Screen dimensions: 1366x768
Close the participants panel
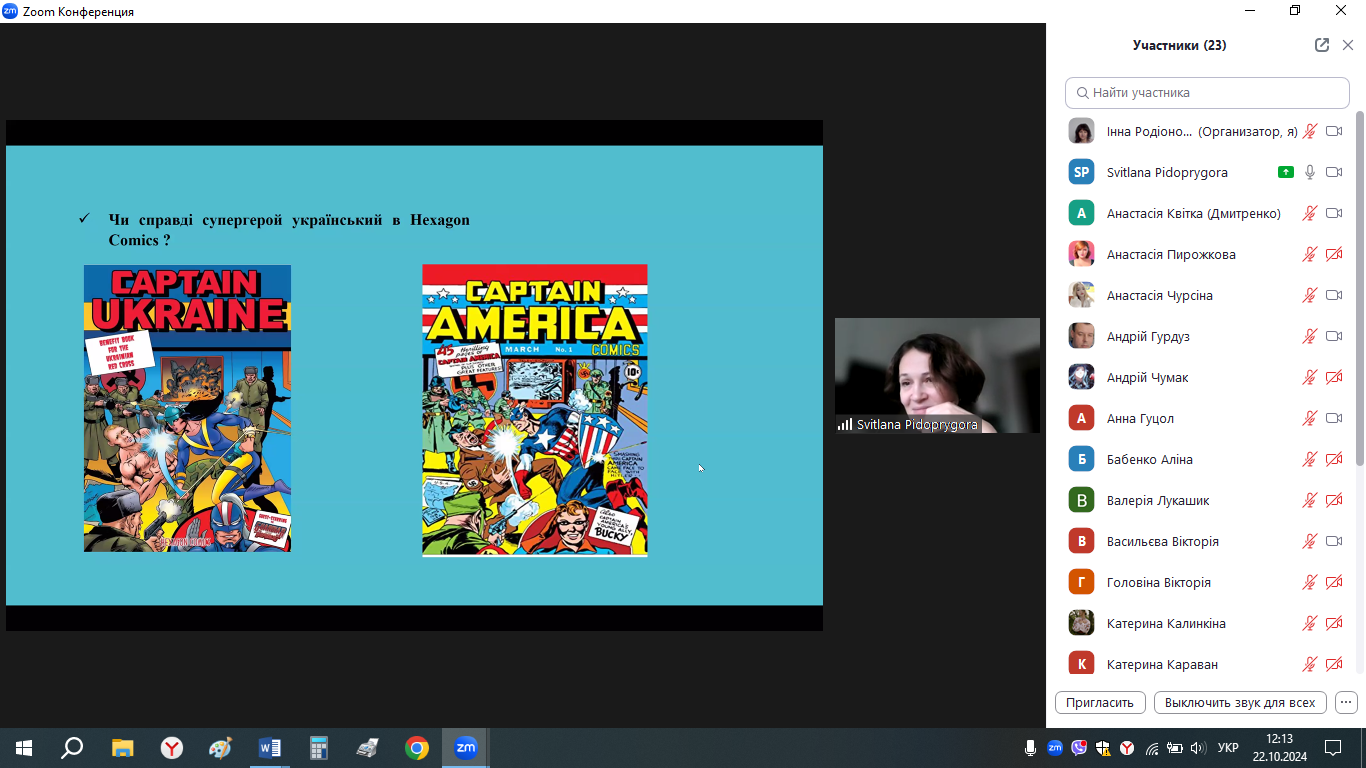click(x=1347, y=45)
